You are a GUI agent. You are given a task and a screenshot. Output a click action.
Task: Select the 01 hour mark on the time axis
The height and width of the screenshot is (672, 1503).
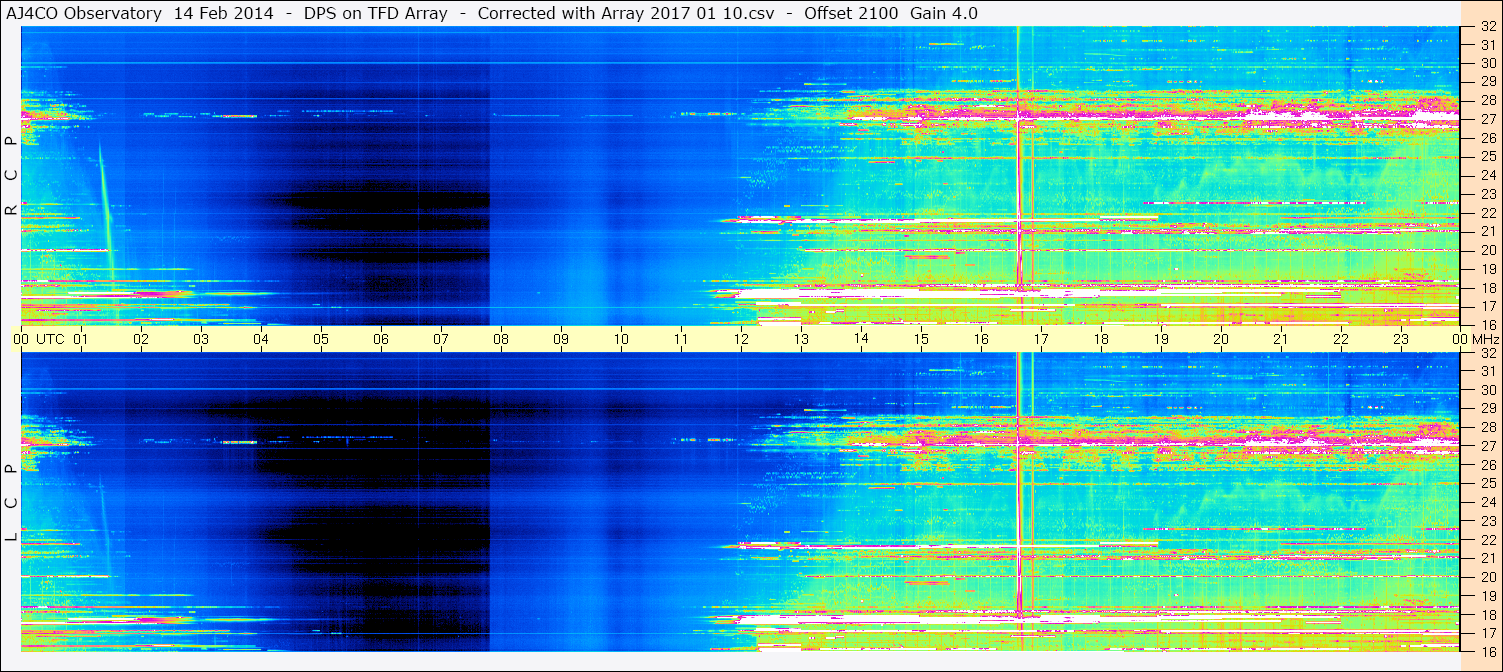[81, 339]
